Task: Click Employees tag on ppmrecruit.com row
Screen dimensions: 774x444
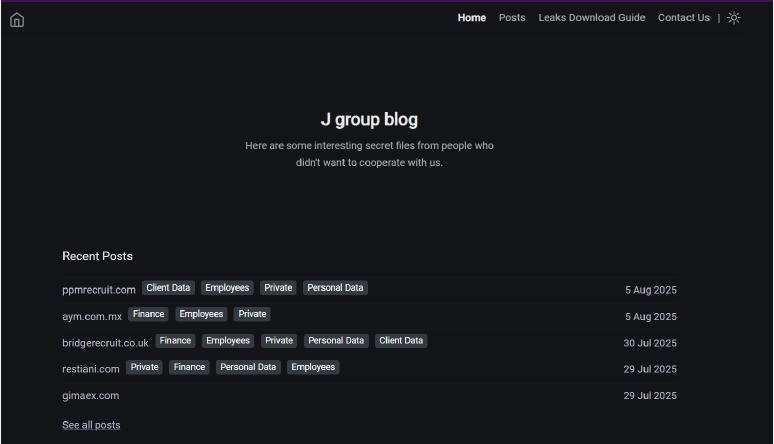Action: [227, 288]
